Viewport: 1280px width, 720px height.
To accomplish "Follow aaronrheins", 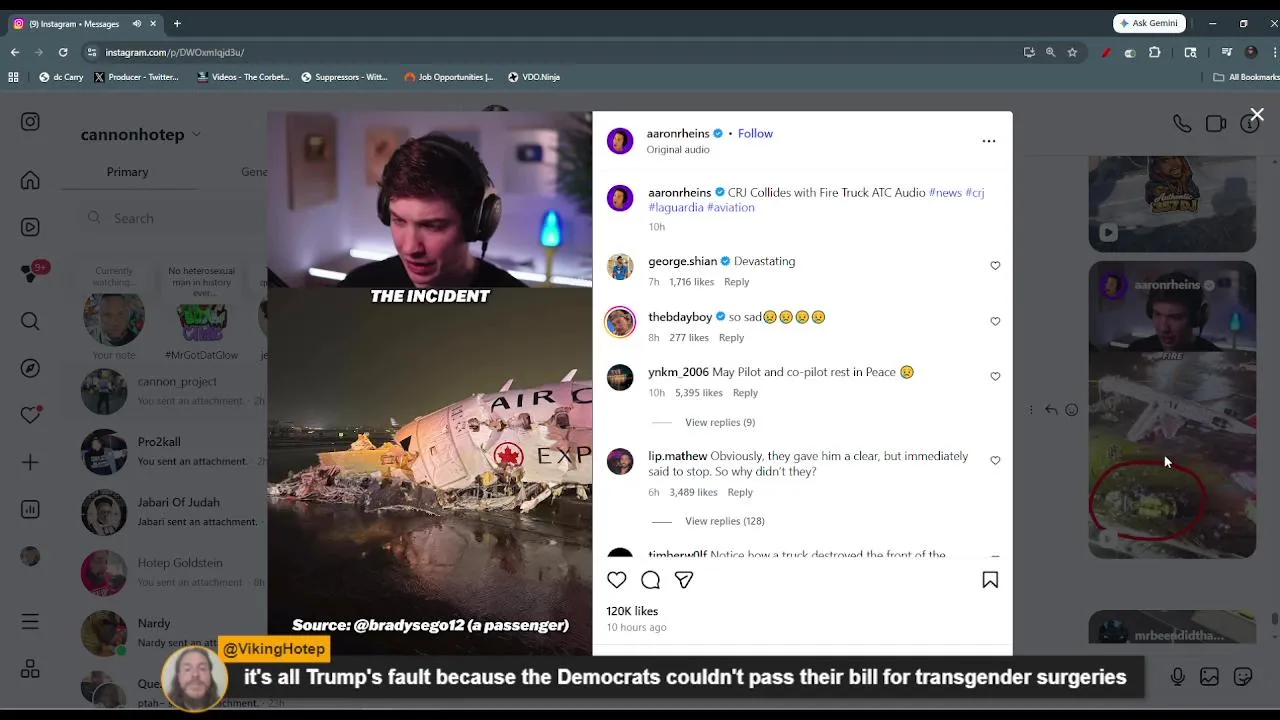I will (755, 133).
